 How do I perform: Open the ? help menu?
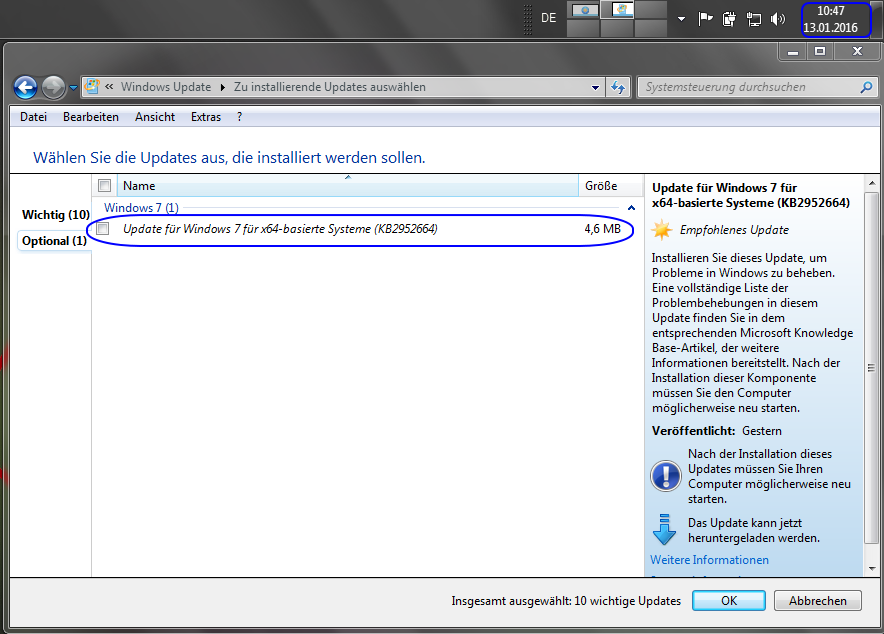pyautogui.click(x=240, y=117)
